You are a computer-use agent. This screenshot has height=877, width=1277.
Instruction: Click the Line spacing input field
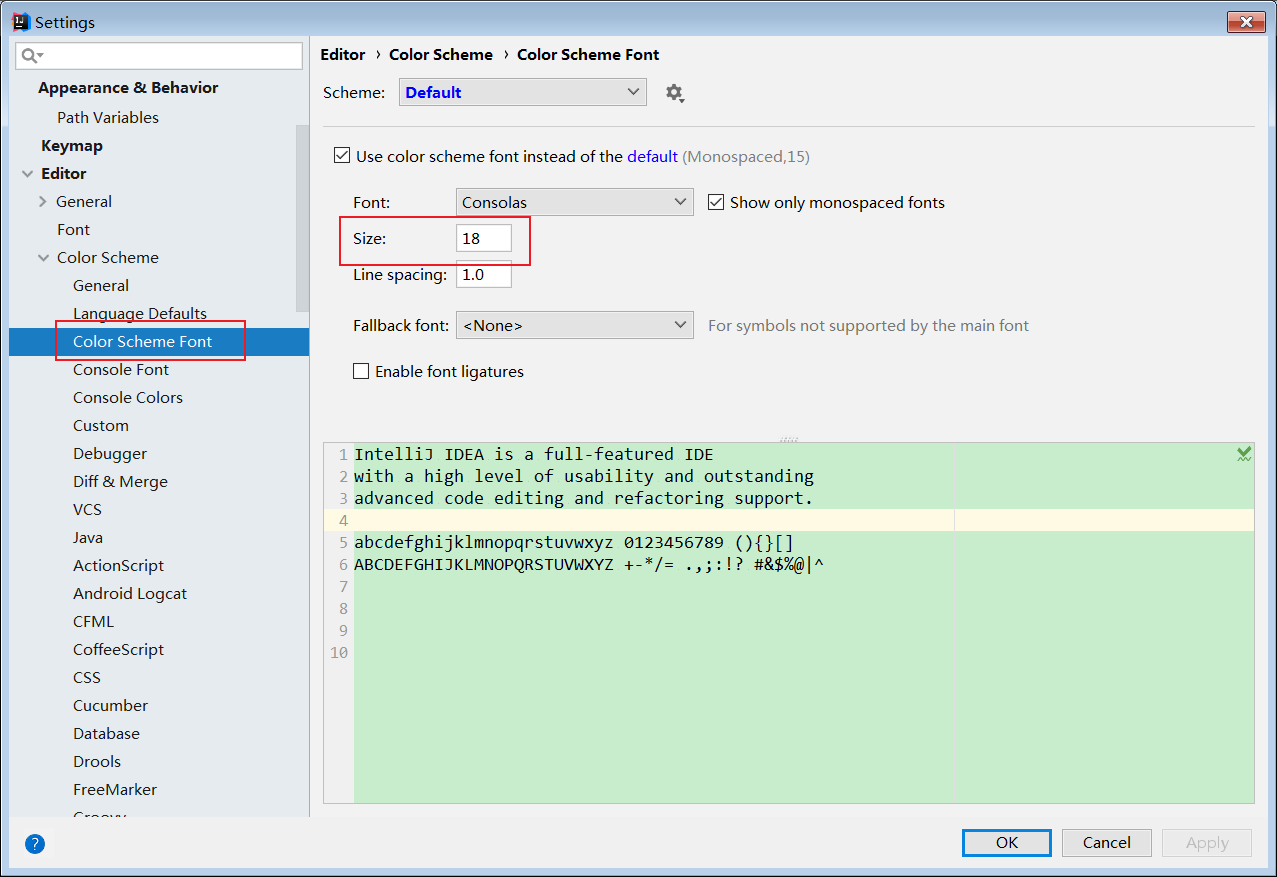point(484,274)
